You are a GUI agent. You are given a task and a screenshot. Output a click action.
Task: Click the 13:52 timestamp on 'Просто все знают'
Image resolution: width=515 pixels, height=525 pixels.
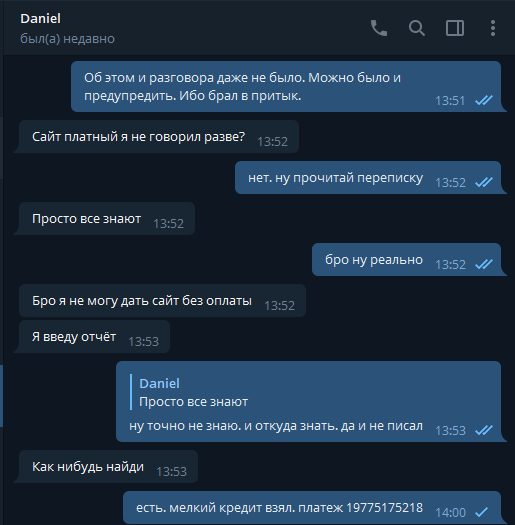tap(168, 224)
